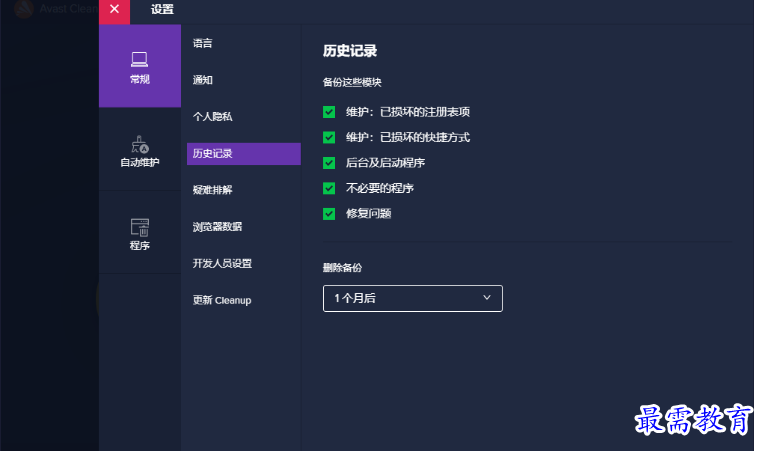The width and height of the screenshot is (759, 451).
Task: Toggle the 不必要的程序 checkbox
Action: (x=329, y=188)
